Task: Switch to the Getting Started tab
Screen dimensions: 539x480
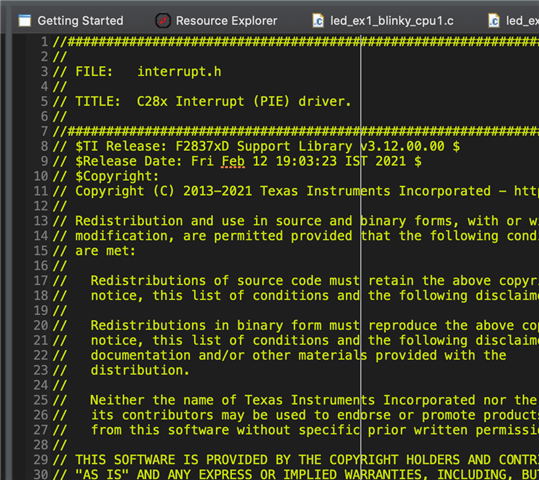Action: click(71, 21)
